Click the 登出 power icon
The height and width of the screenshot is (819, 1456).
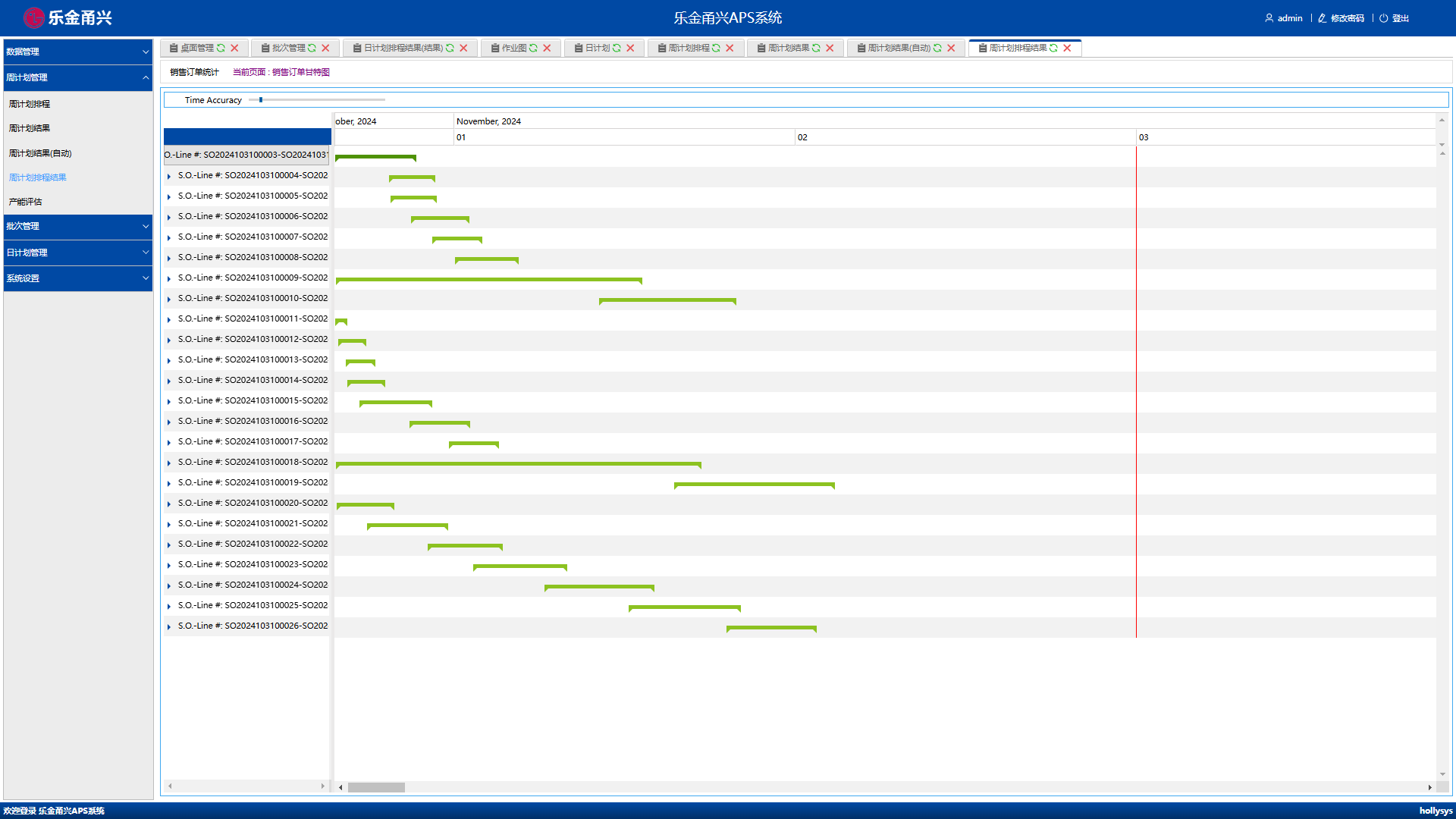(x=1383, y=18)
